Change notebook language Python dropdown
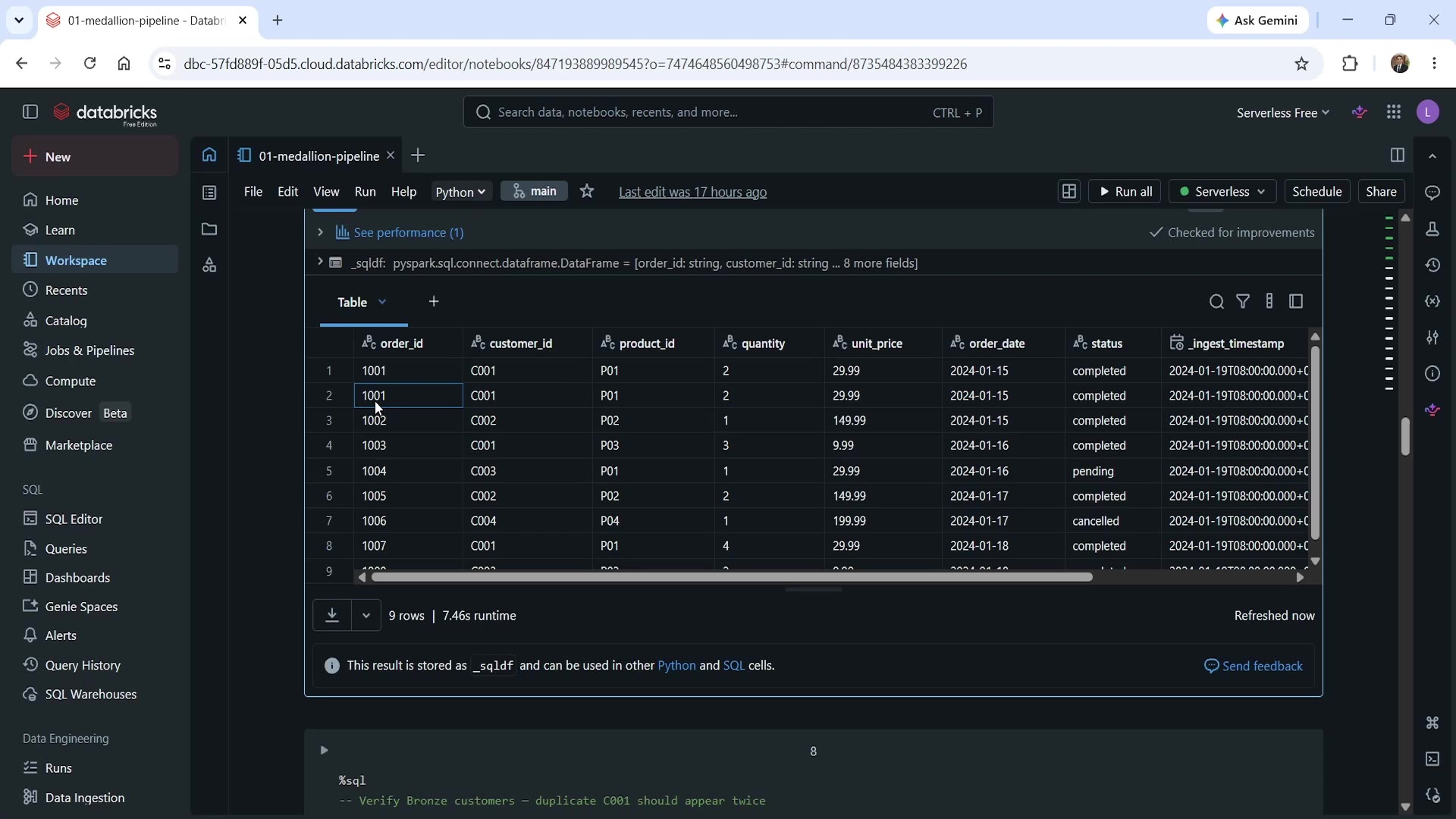Screen dimensions: 1456x819 pyautogui.click(x=462, y=192)
